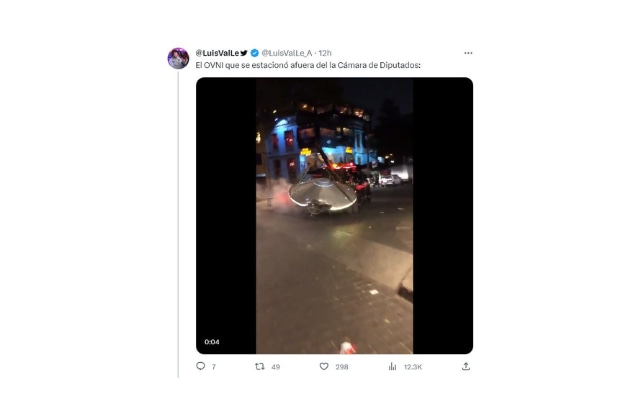Open the 12h timestamp link
This screenshot has width=640, height=420.
coord(325,53)
